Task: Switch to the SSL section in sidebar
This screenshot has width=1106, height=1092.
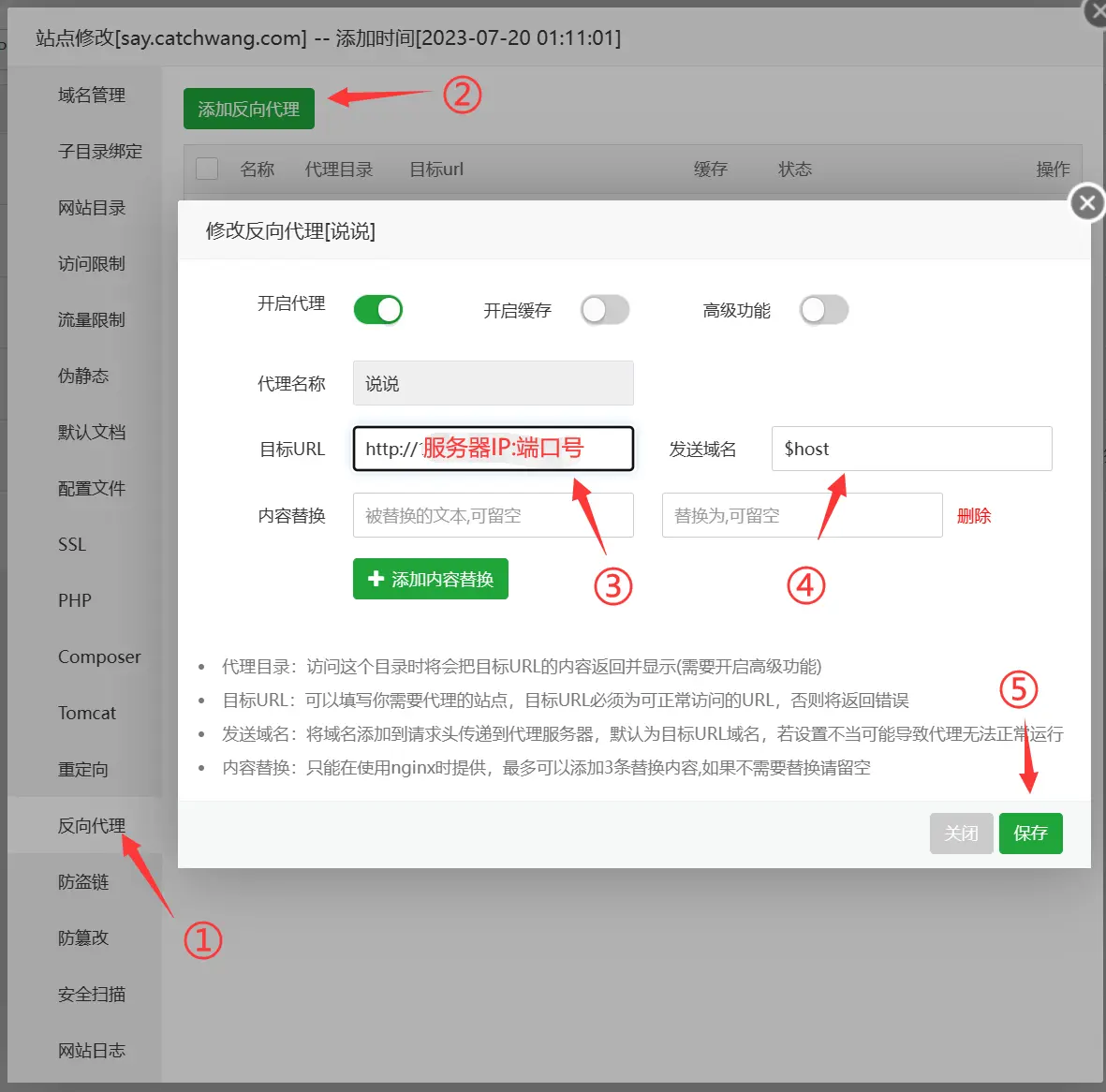Action: [x=71, y=544]
